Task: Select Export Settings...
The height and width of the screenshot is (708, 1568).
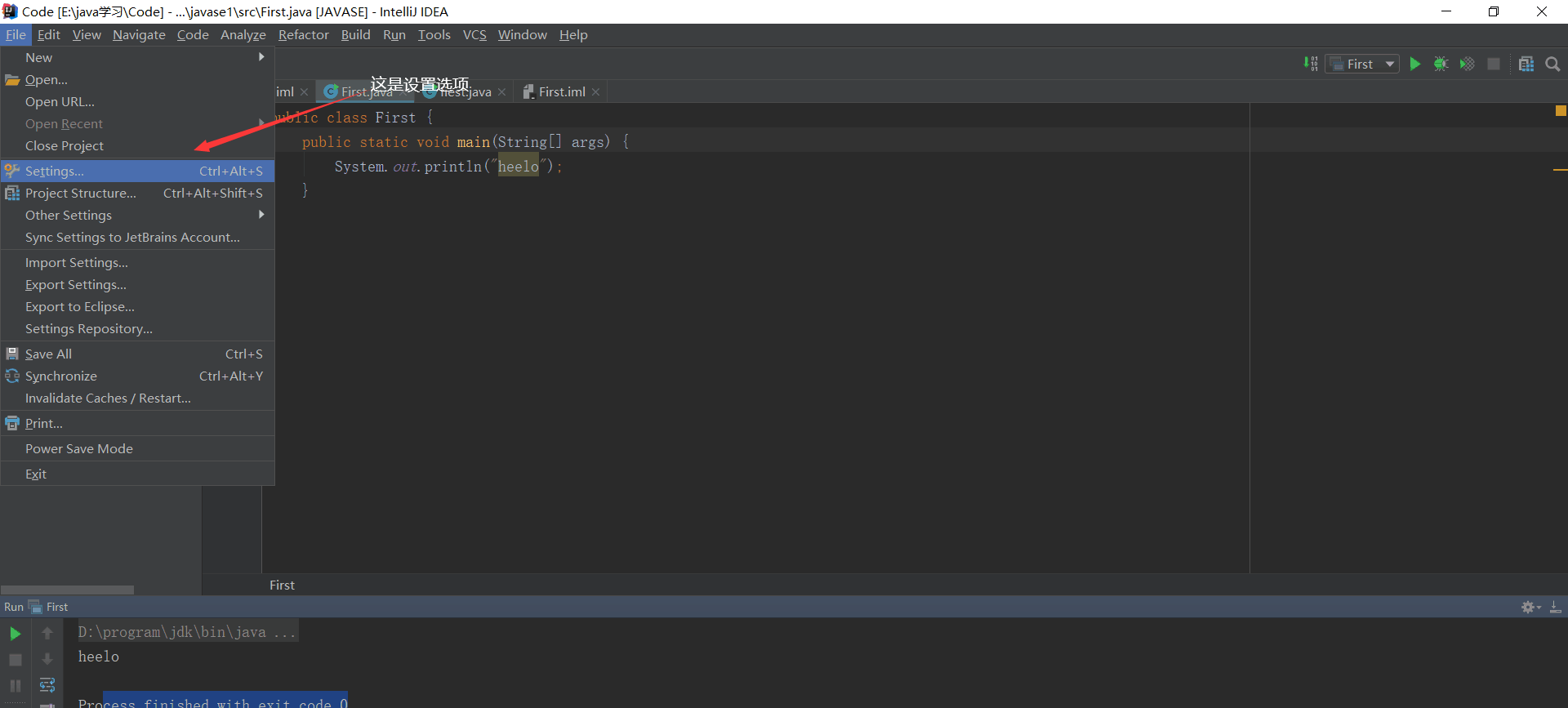Action: pyautogui.click(x=137, y=284)
